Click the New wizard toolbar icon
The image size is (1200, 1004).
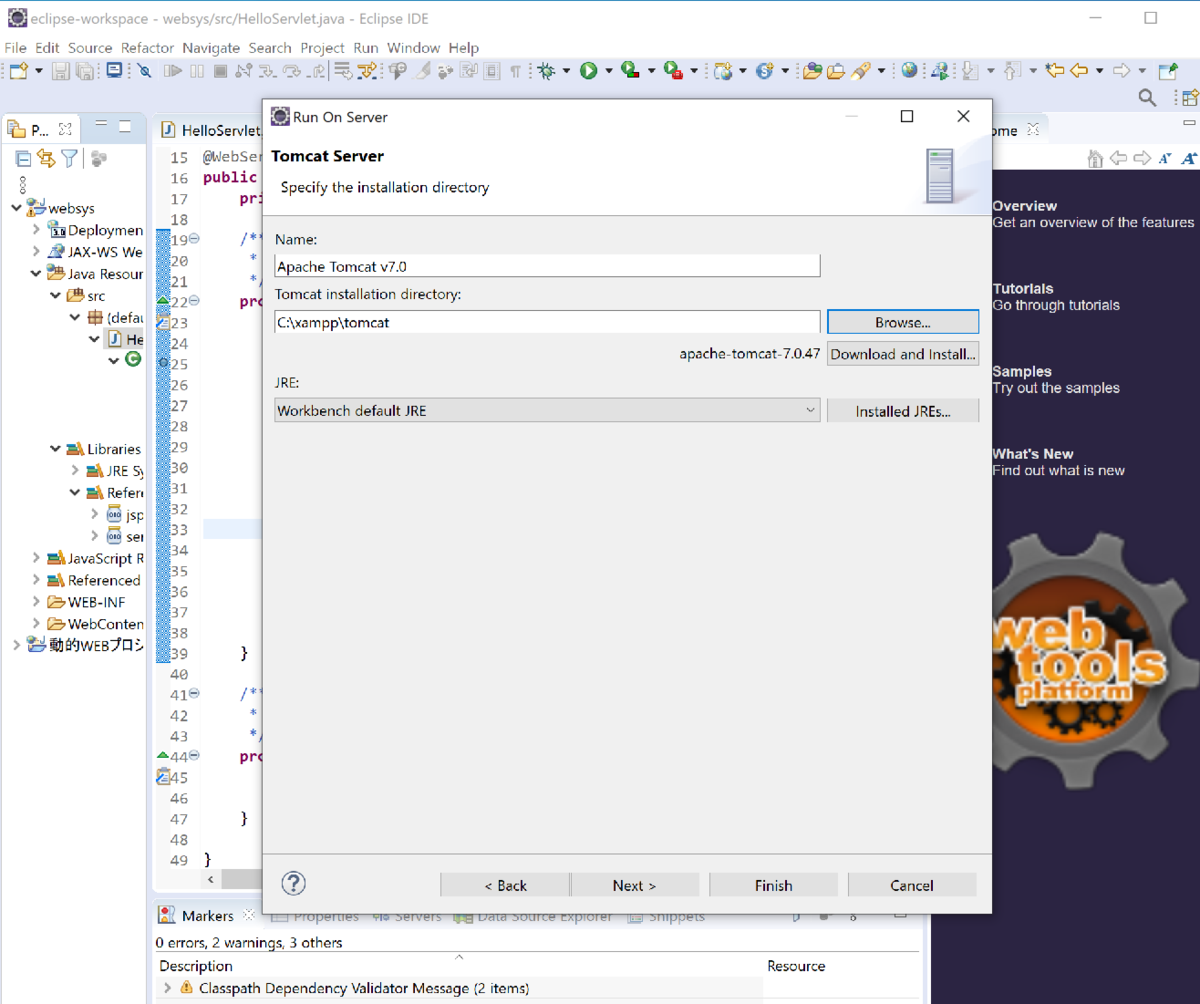tap(18, 71)
